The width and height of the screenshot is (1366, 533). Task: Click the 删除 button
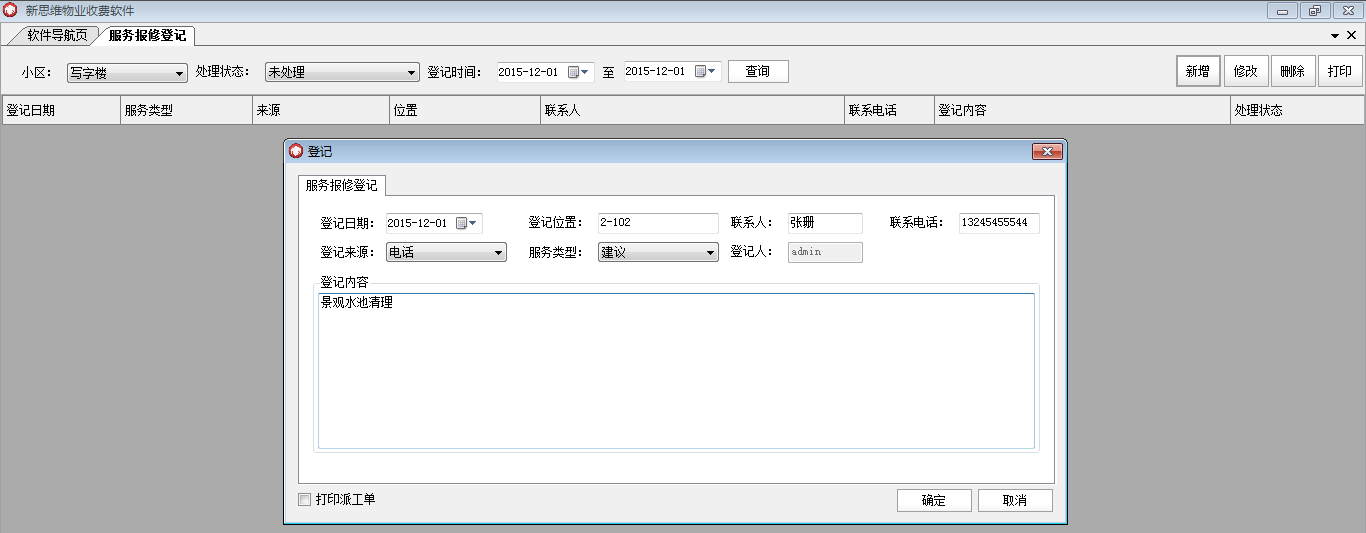click(1293, 72)
